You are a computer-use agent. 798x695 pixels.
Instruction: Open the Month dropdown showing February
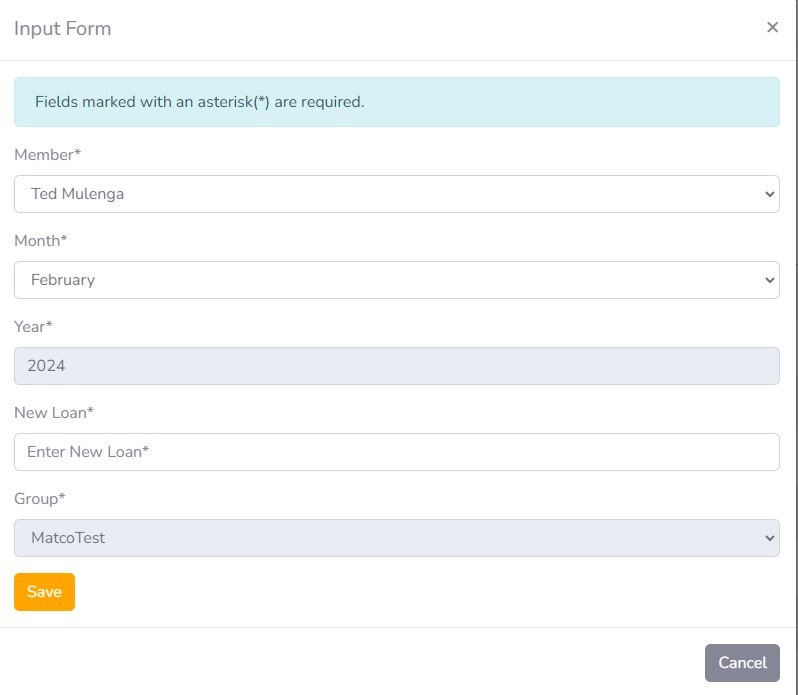396,280
